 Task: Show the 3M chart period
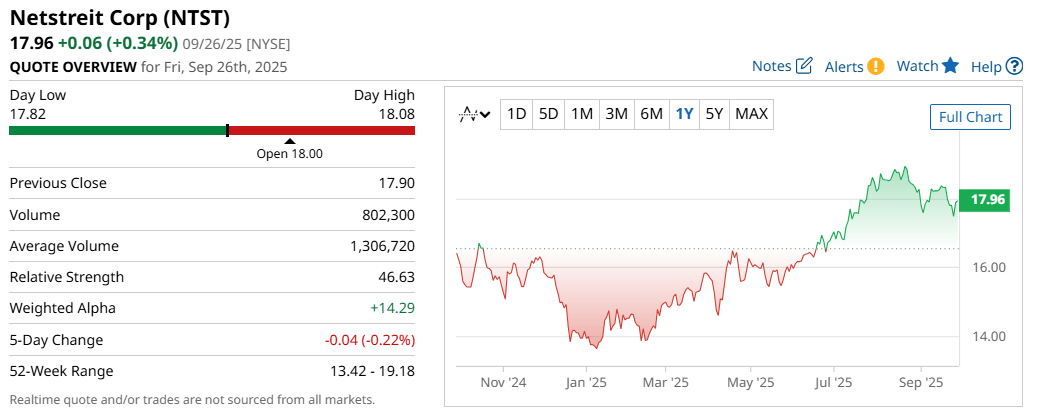[616, 114]
